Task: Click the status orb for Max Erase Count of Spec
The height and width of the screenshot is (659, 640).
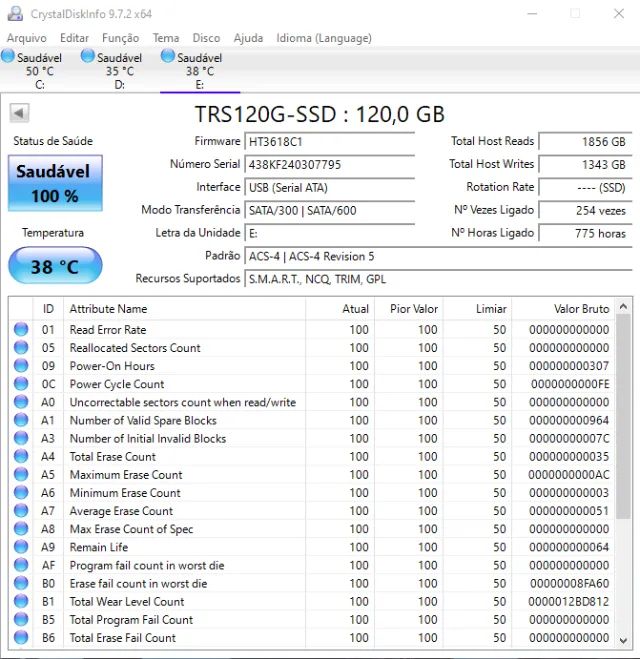Action: pos(21,528)
